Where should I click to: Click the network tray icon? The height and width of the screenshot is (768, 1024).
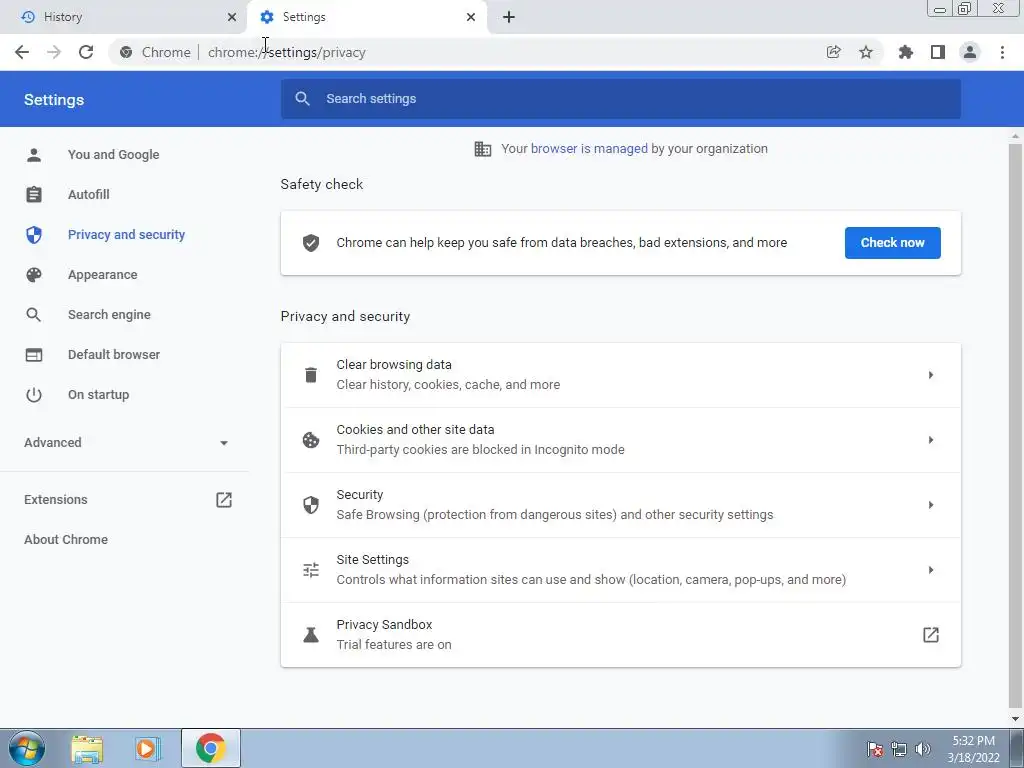(x=899, y=749)
